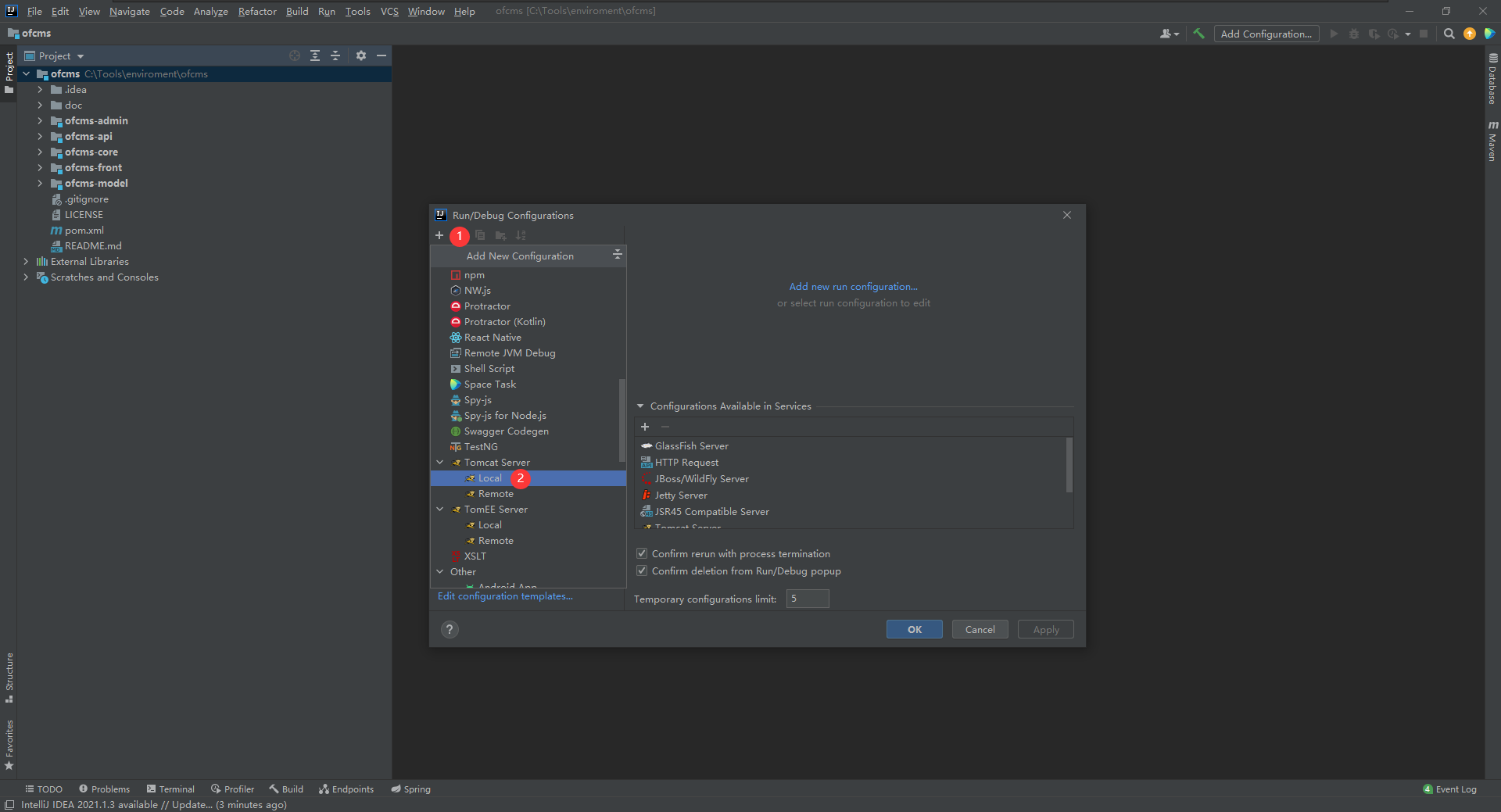
Task: Click the orange IDE update icon
Action: [x=1470, y=34]
